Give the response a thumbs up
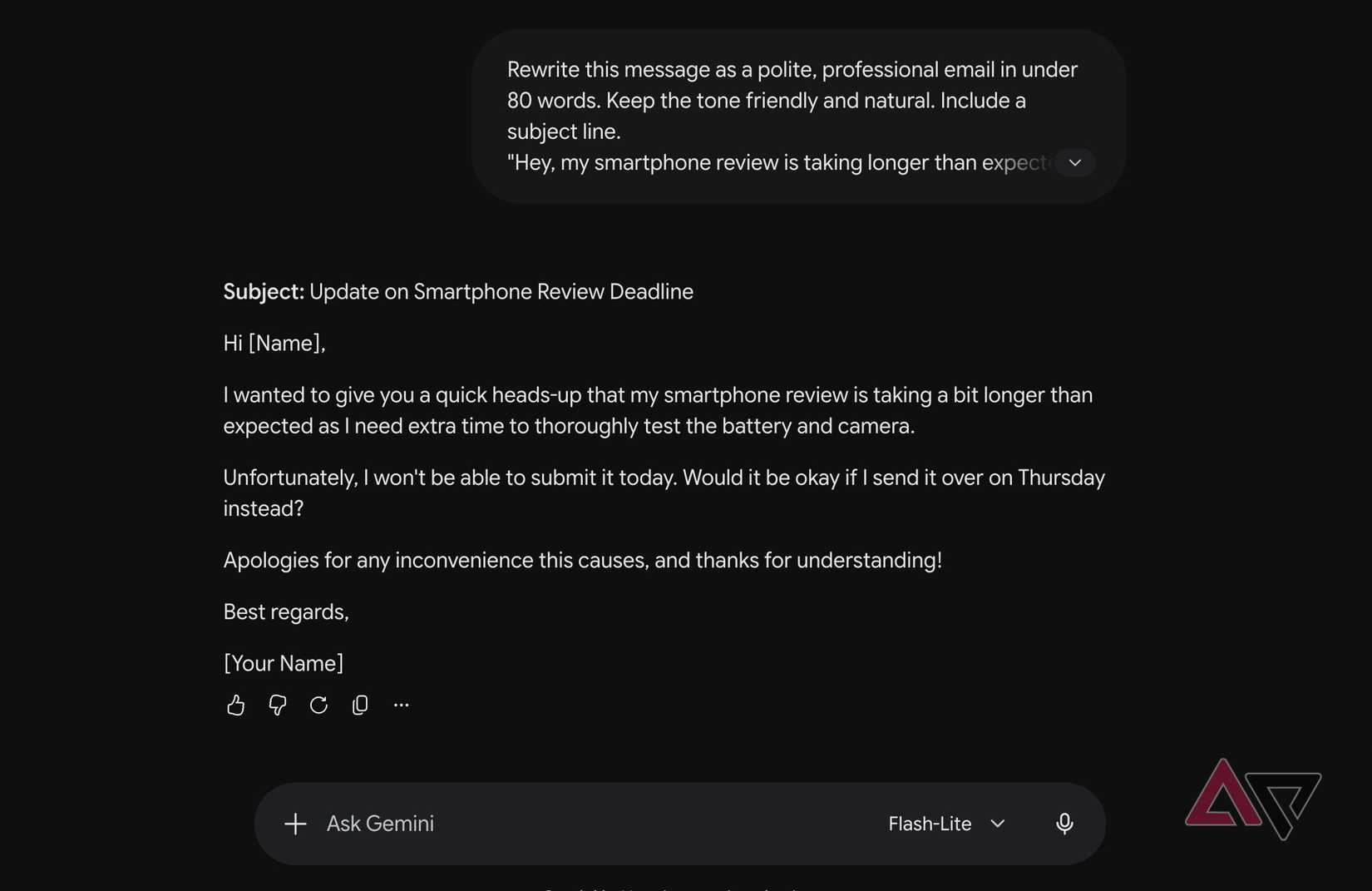The image size is (1372, 891). pyautogui.click(x=235, y=705)
